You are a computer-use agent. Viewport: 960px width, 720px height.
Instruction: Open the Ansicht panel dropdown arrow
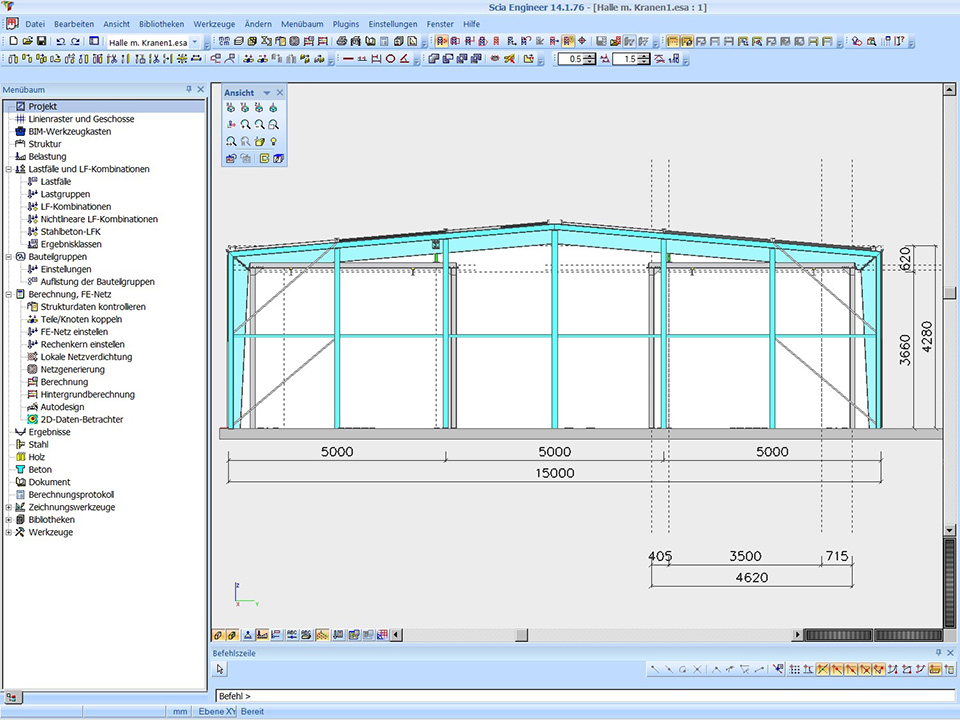click(x=266, y=93)
